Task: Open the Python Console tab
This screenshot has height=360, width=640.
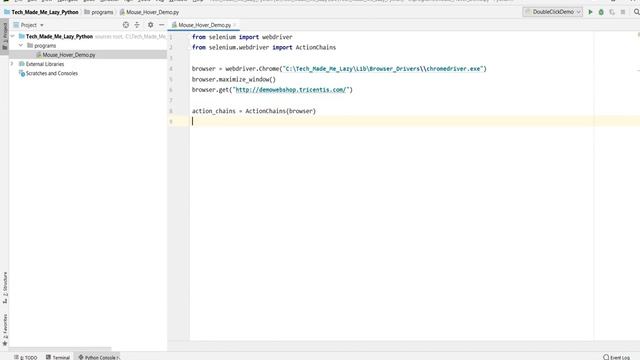Action: 98,357
